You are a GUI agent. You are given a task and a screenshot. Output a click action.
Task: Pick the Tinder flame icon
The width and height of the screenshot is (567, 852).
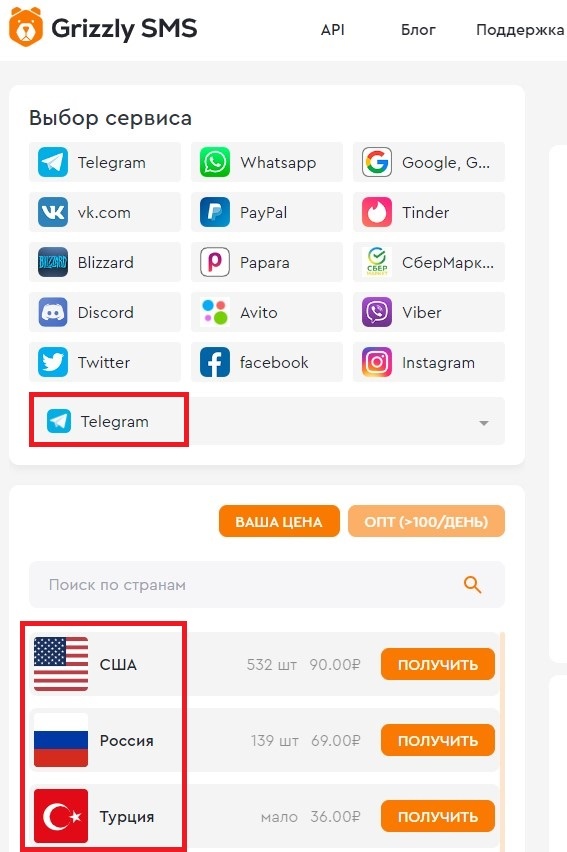[377, 212]
